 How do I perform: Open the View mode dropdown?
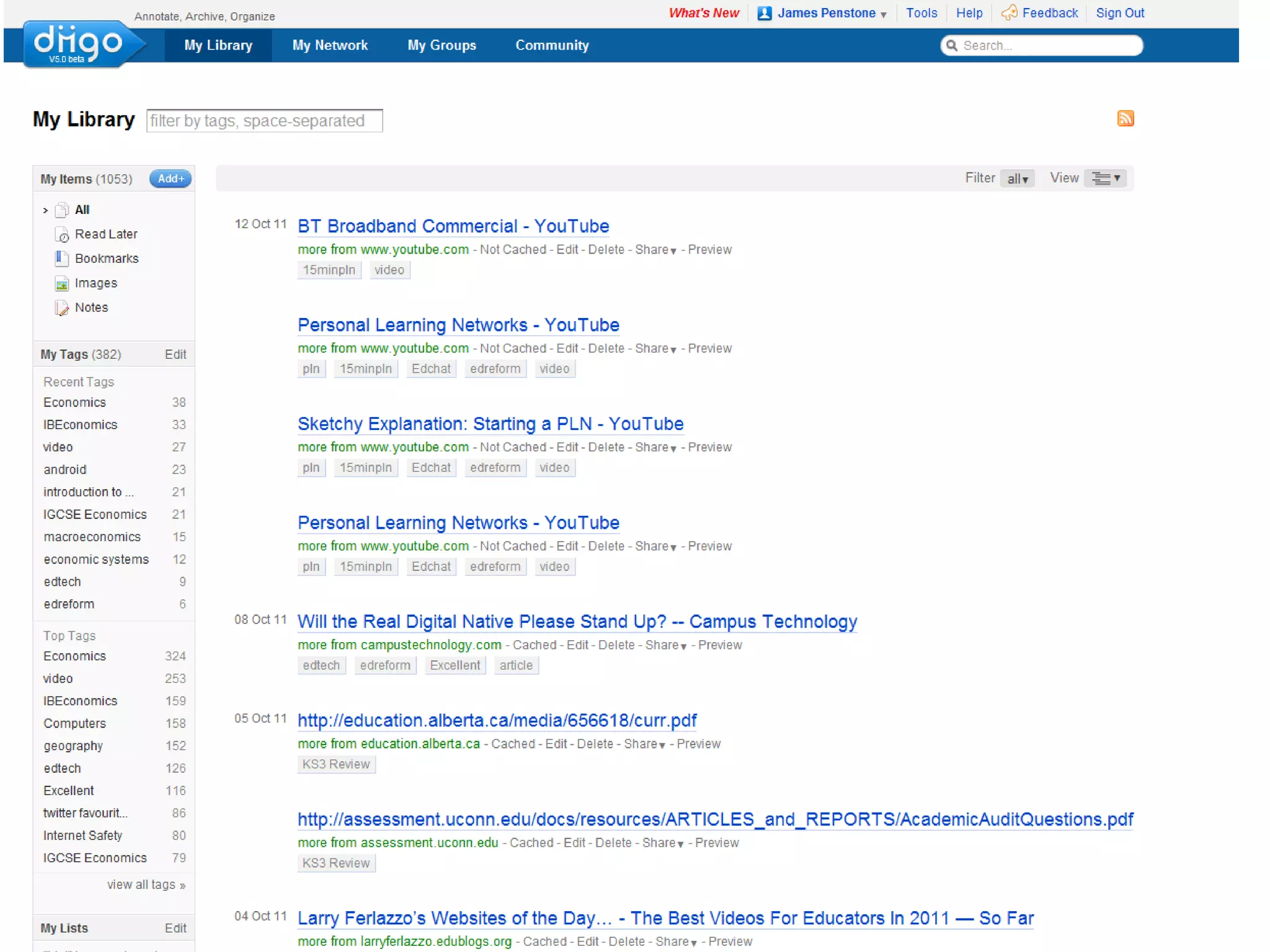coord(1106,178)
